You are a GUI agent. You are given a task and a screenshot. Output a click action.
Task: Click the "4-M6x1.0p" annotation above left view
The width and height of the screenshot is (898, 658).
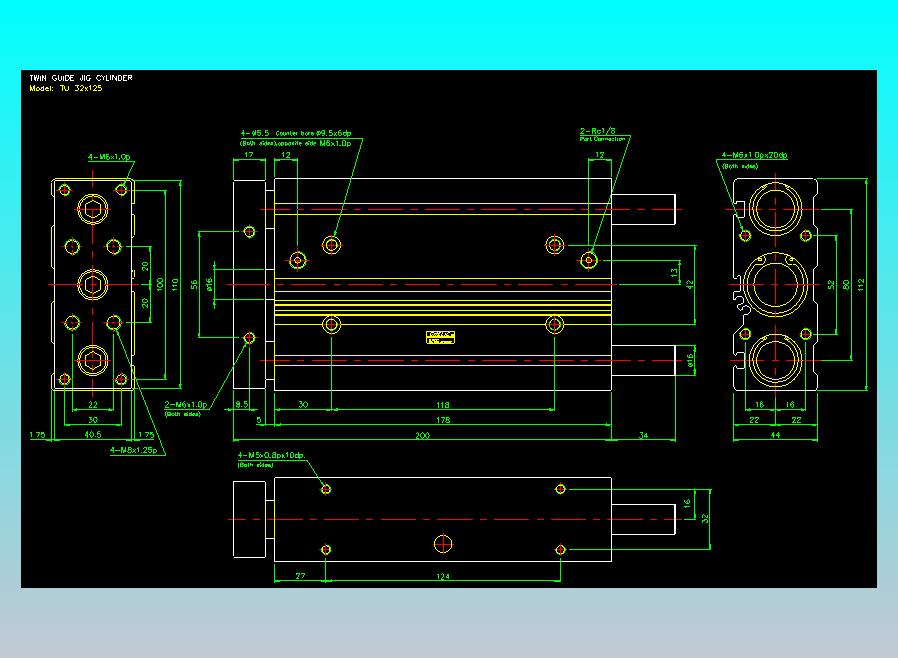click(x=109, y=156)
